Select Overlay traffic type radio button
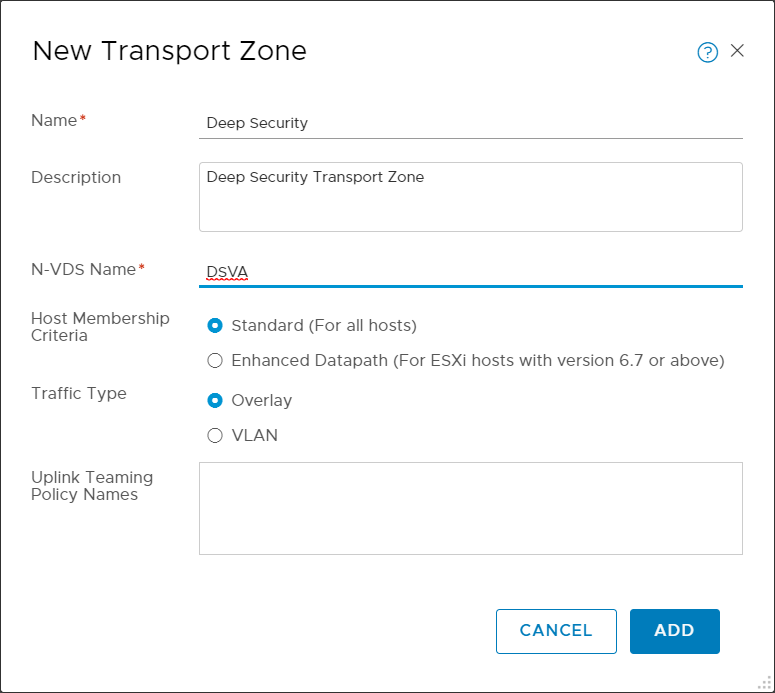 click(215, 400)
